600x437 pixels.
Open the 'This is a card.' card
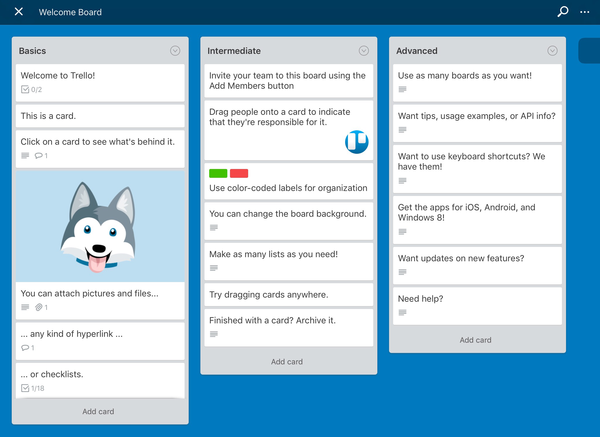point(100,116)
